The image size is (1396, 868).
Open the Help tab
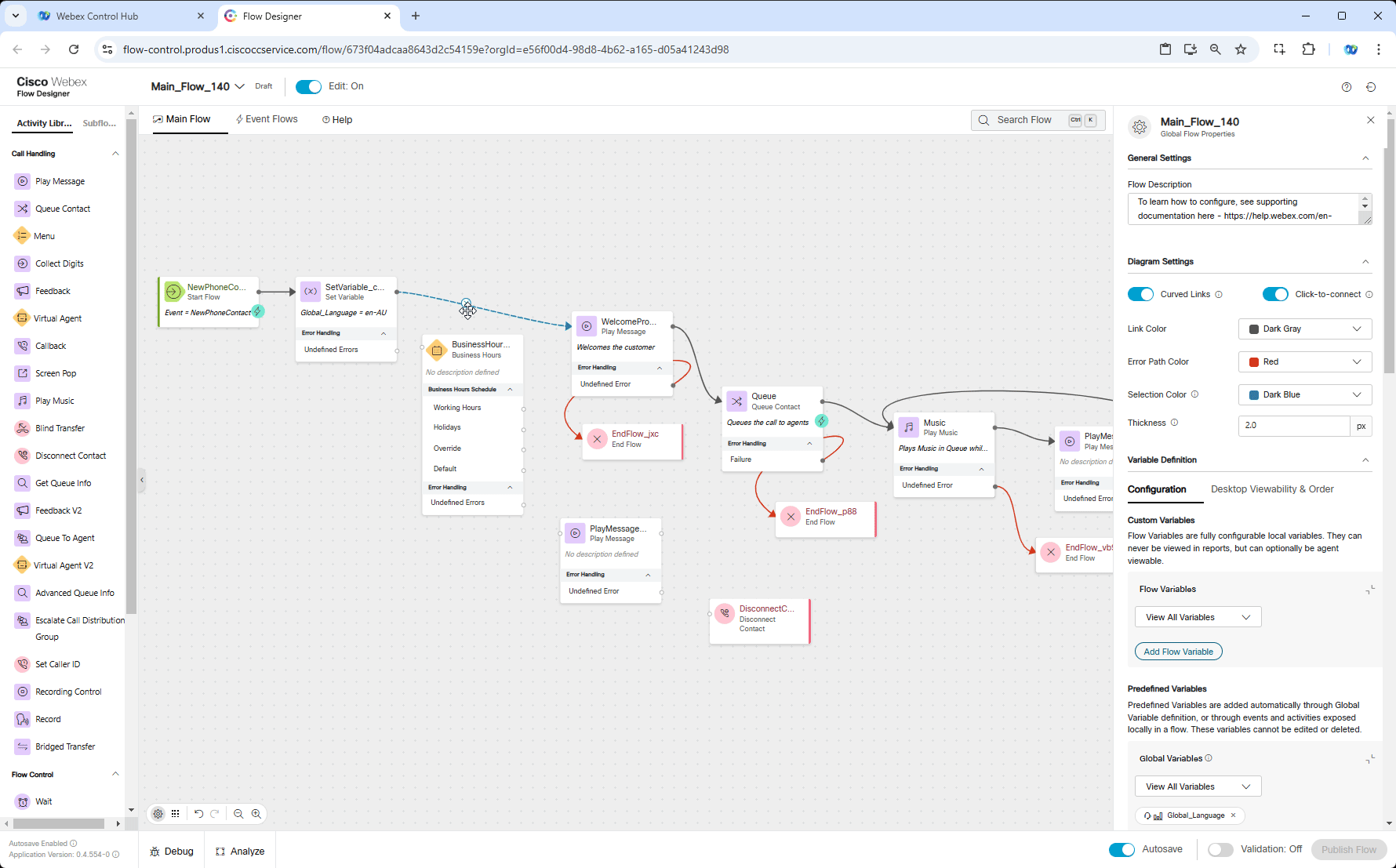337,120
